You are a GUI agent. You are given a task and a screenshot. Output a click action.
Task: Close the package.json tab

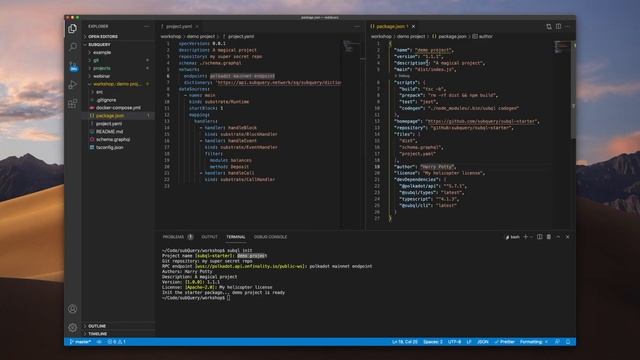pos(413,27)
